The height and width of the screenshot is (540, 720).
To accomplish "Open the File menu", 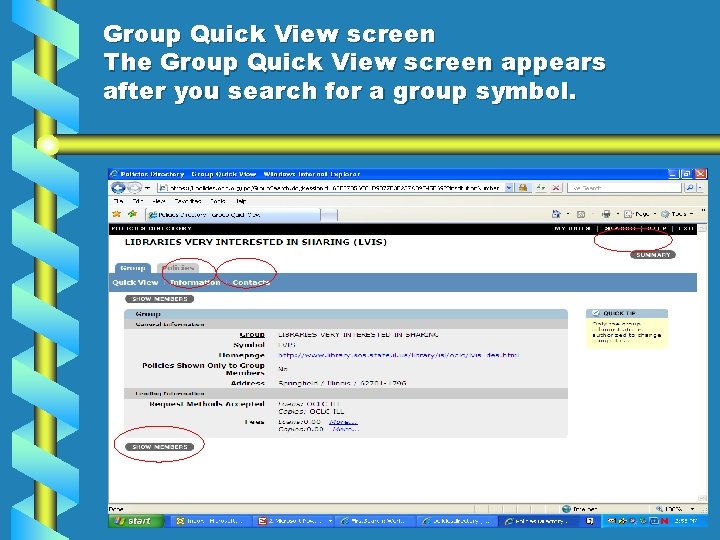I will (118, 201).
